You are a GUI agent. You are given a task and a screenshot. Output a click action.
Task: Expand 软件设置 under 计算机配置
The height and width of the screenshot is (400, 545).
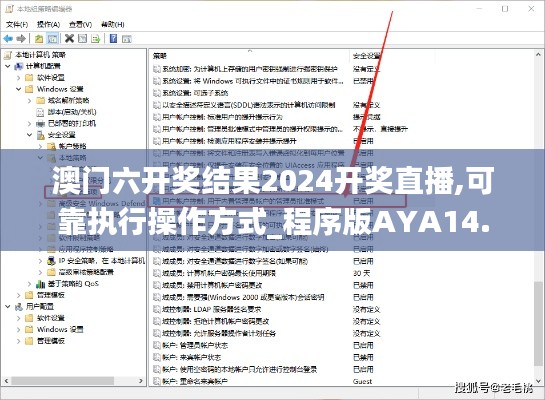(19, 78)
